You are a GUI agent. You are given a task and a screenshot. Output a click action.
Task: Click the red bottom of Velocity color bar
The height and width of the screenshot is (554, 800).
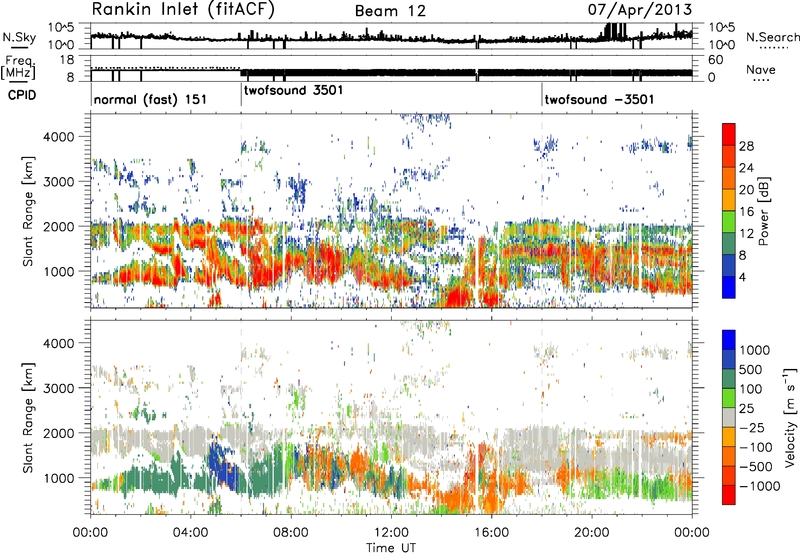click(729, 494)
